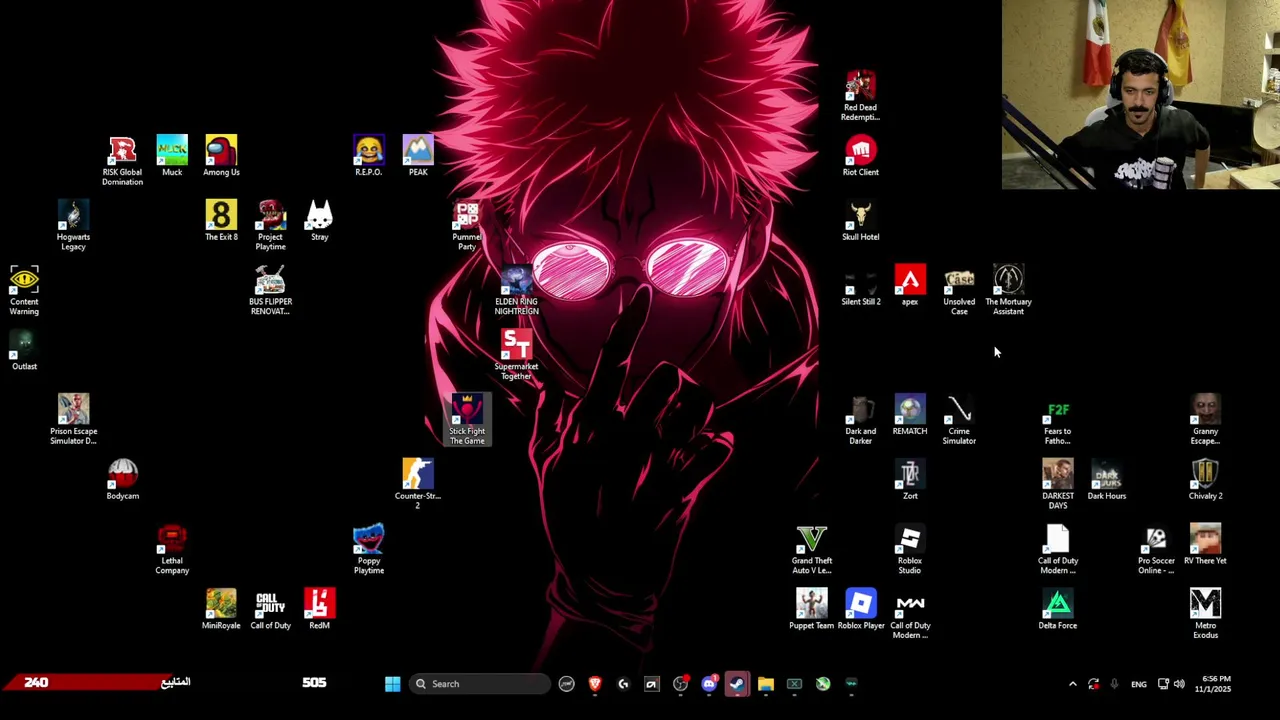Open the Unsolved Case shortcut
Image resolution: width=1280 pixels, height=720 pixels.
tap(959, 291)
